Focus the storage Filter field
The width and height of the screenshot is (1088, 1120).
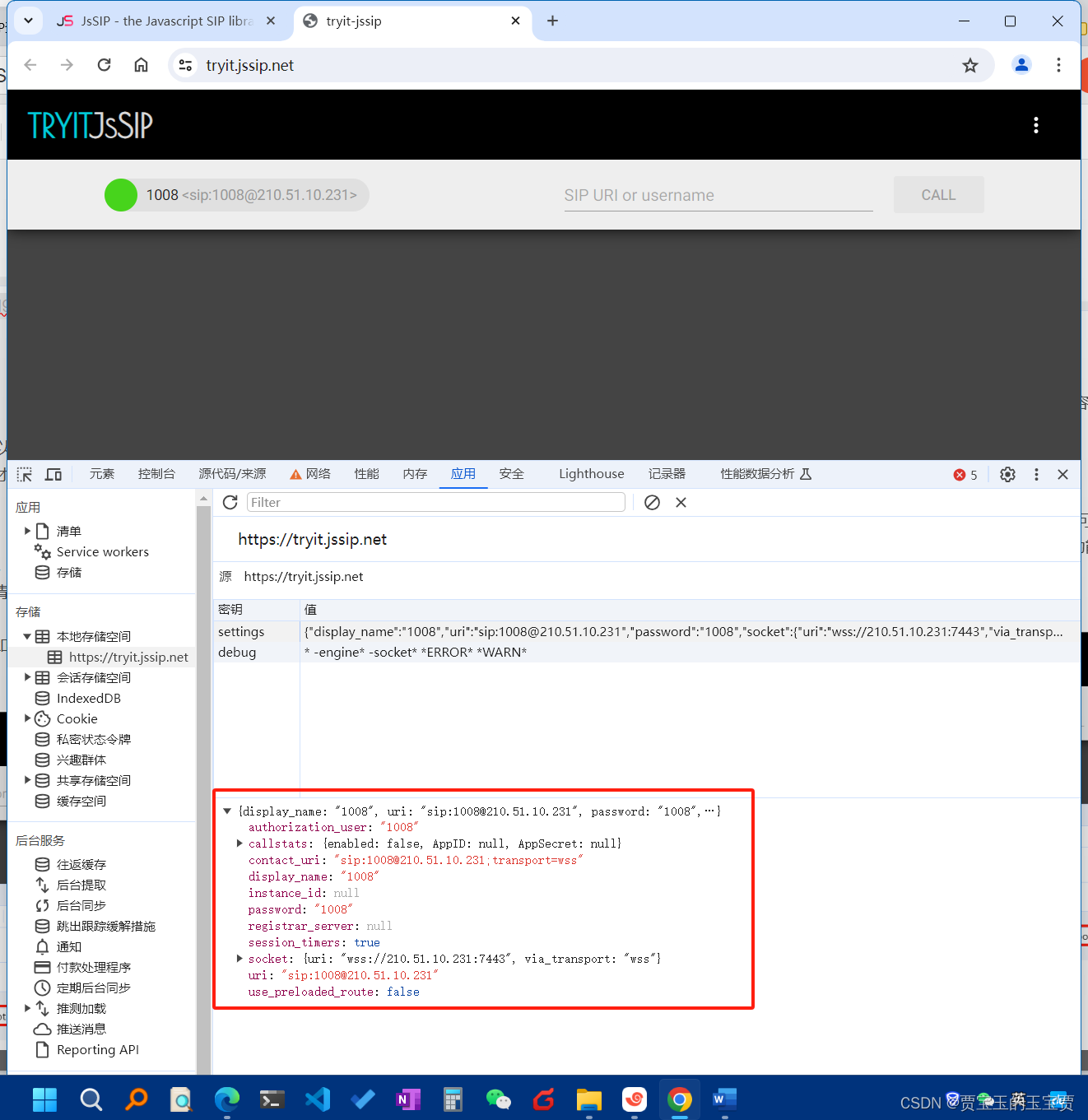tap(435, 502)
